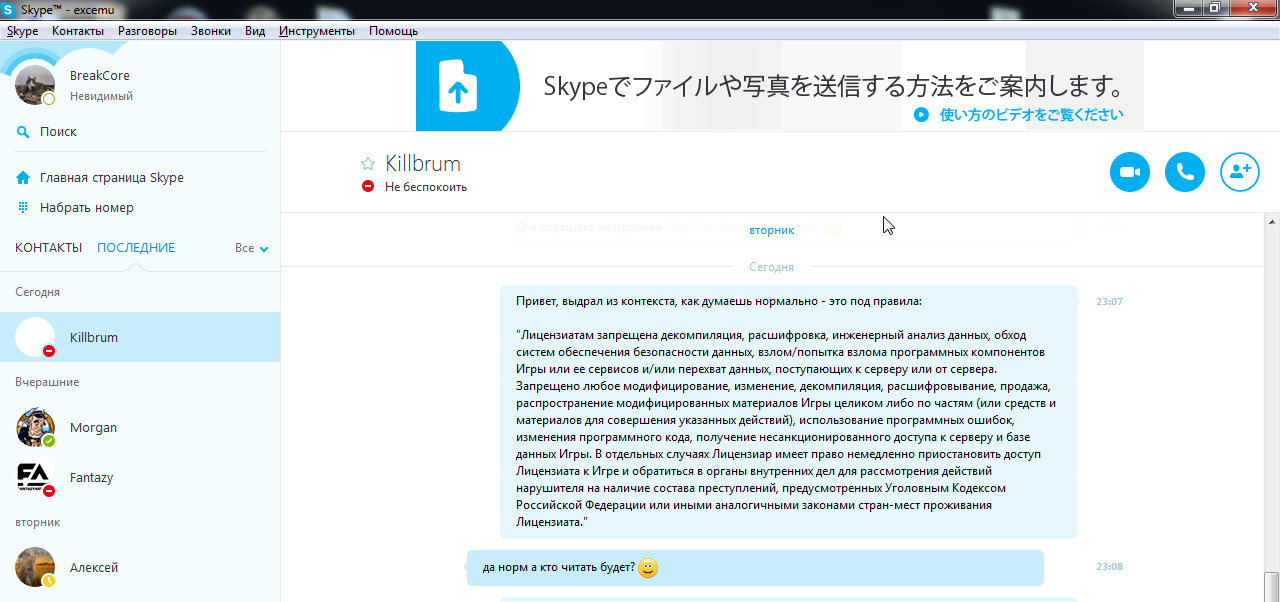Image resolution: width=1280 pixels, height=602 pixels.
Task: Click the file upload banner icon
Action: [x=458, y=85]
